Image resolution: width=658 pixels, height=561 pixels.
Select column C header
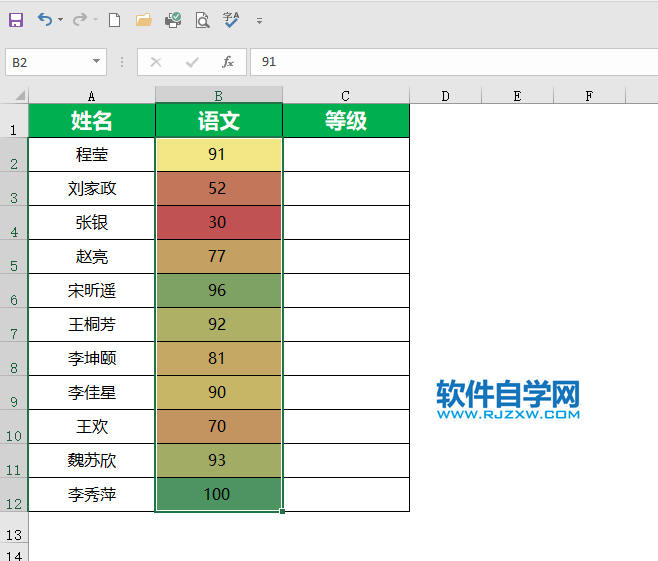tap(346, 95)
